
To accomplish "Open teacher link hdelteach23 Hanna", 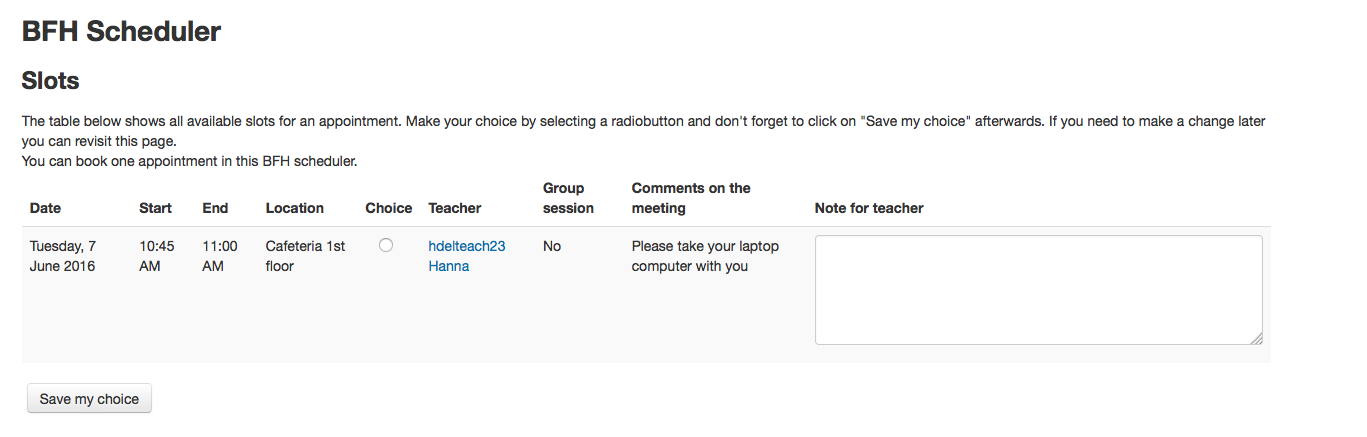I will (x=467, y=256).
